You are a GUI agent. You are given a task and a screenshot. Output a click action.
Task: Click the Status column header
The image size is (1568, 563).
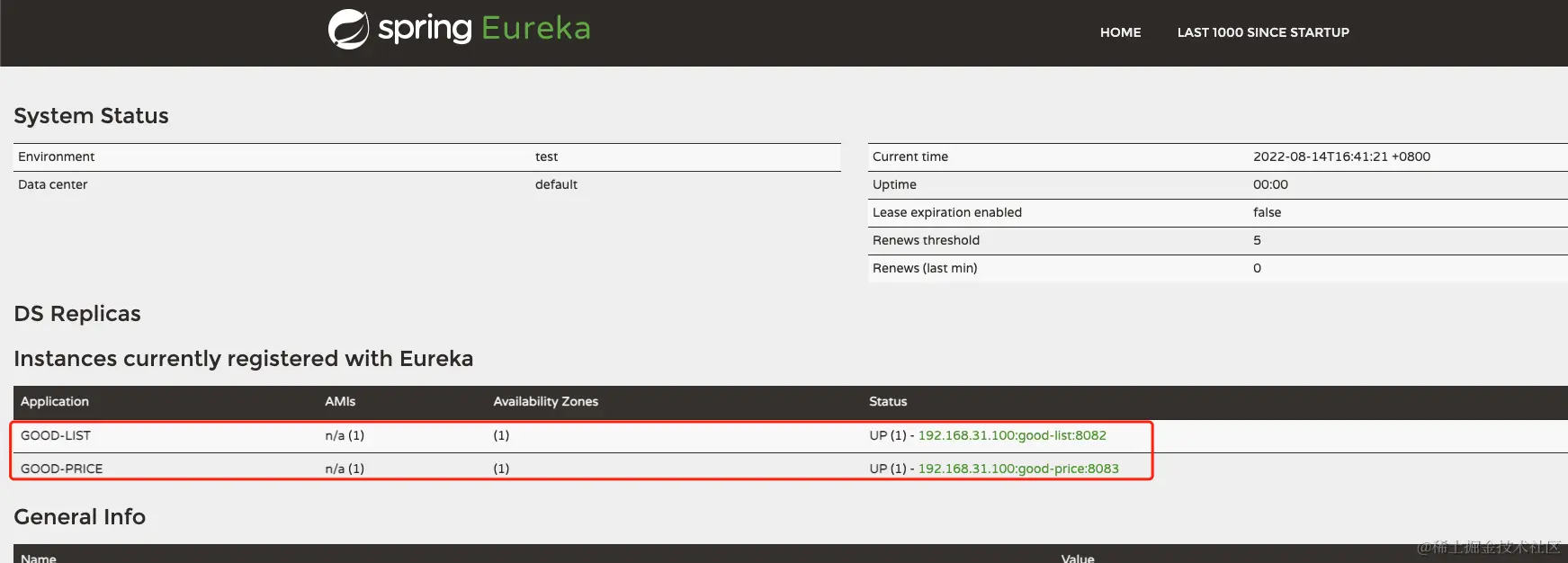click(888, 402)
